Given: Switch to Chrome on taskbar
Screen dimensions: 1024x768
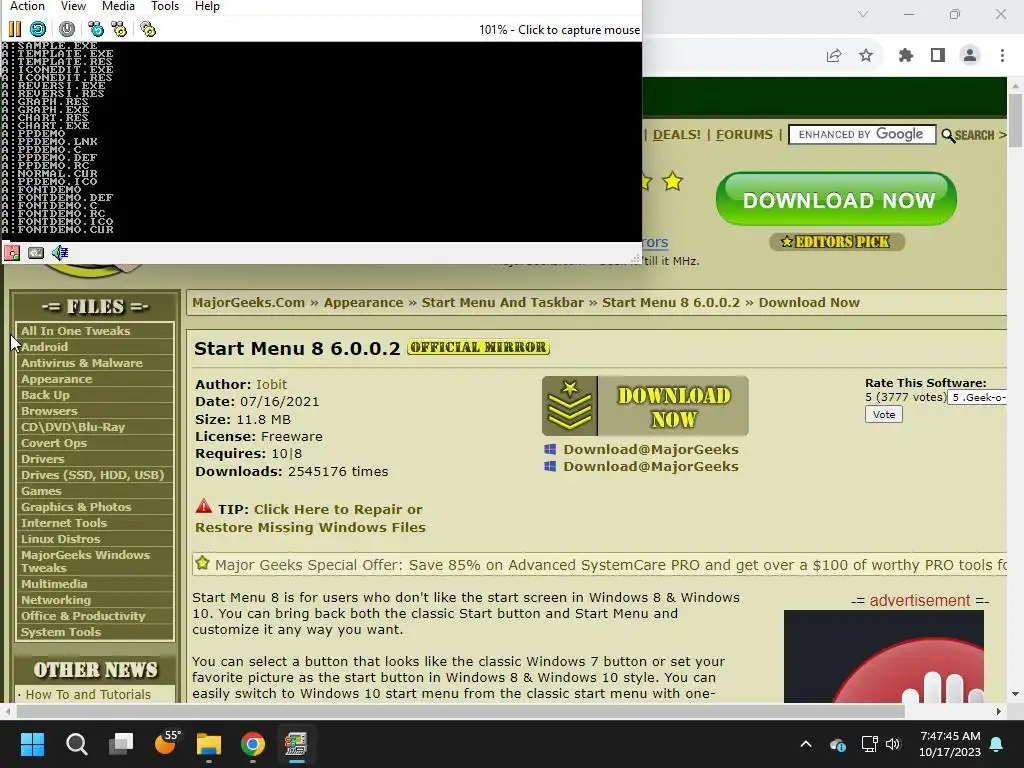Looking at the screenshot, I should tap(253, 744).
